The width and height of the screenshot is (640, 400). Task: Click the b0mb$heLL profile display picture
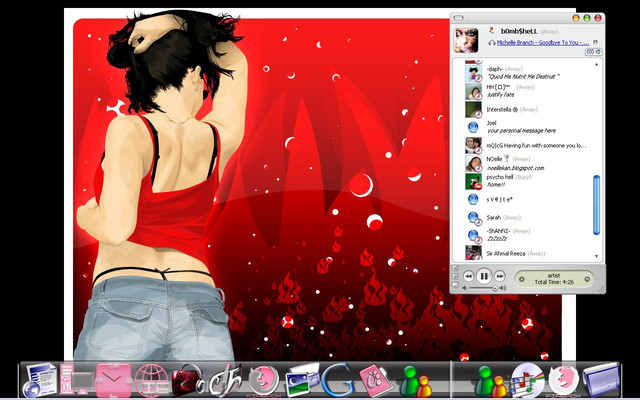[x=466, y=40]
